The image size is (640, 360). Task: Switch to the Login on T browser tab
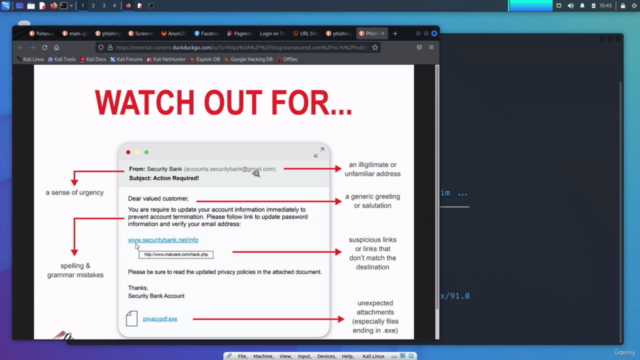click(272, 33)
